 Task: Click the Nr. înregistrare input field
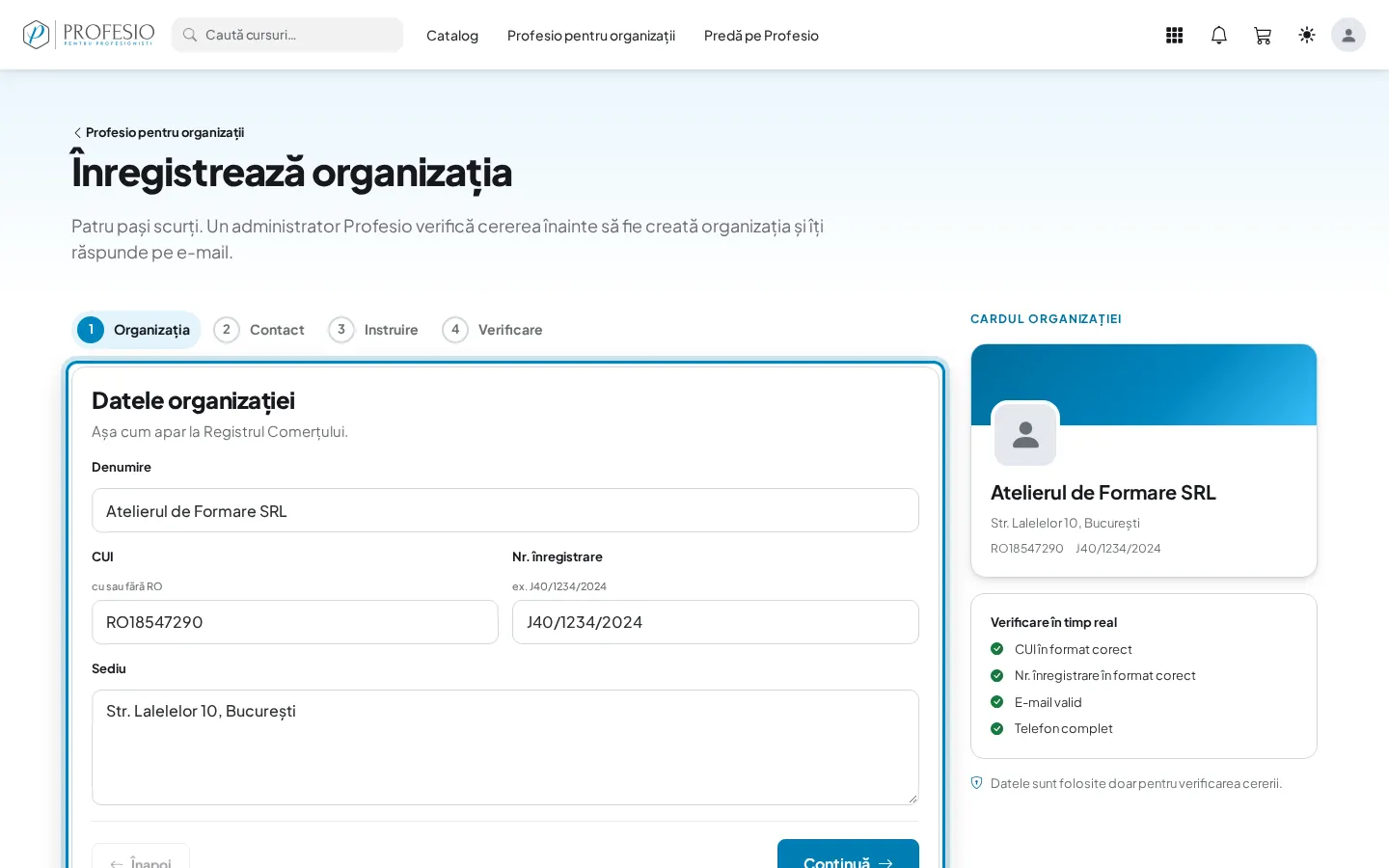point(716,622)
